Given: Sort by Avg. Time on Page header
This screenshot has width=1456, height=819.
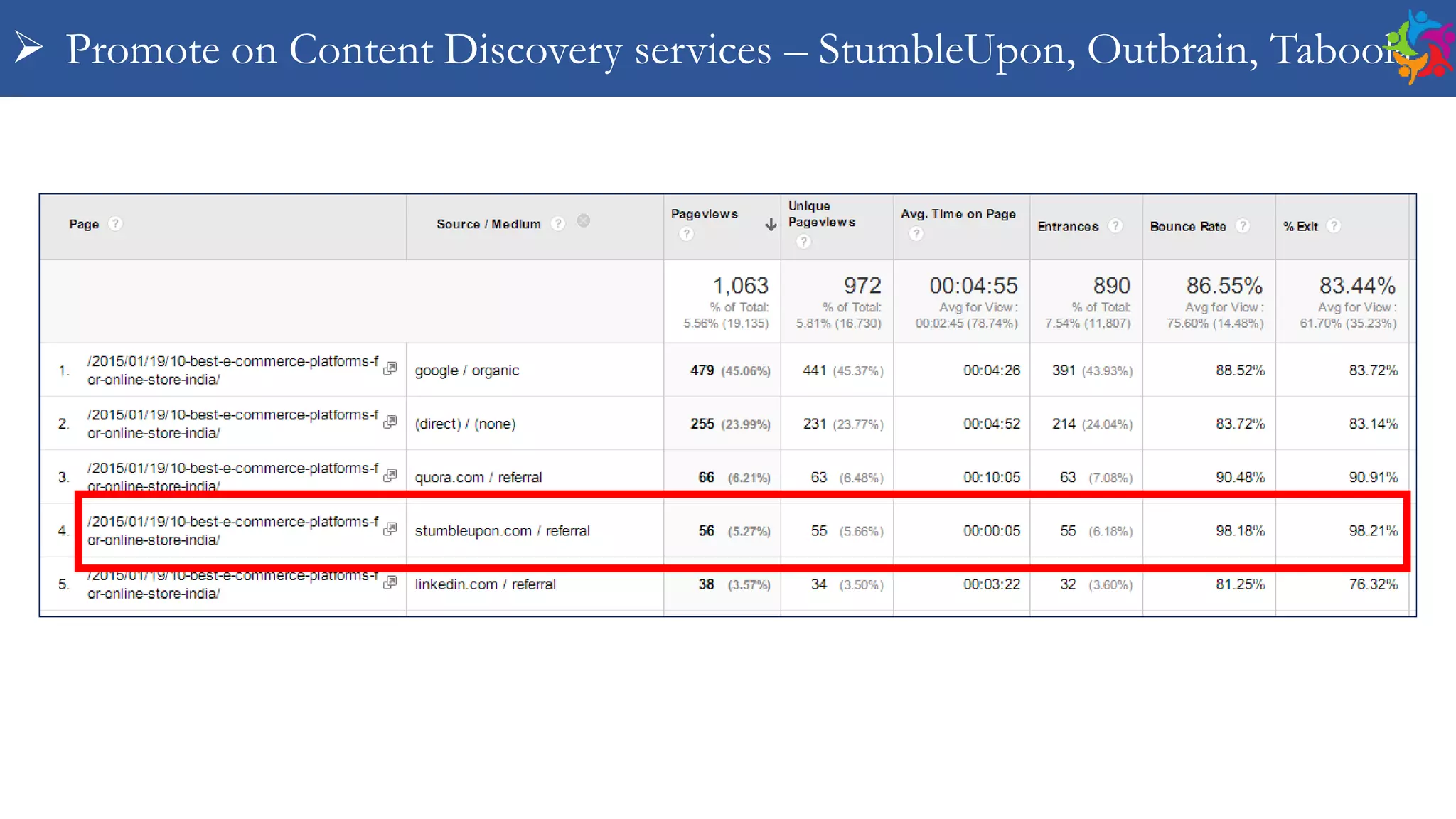Looking at the screenshot, I should [x=958, y=214].
